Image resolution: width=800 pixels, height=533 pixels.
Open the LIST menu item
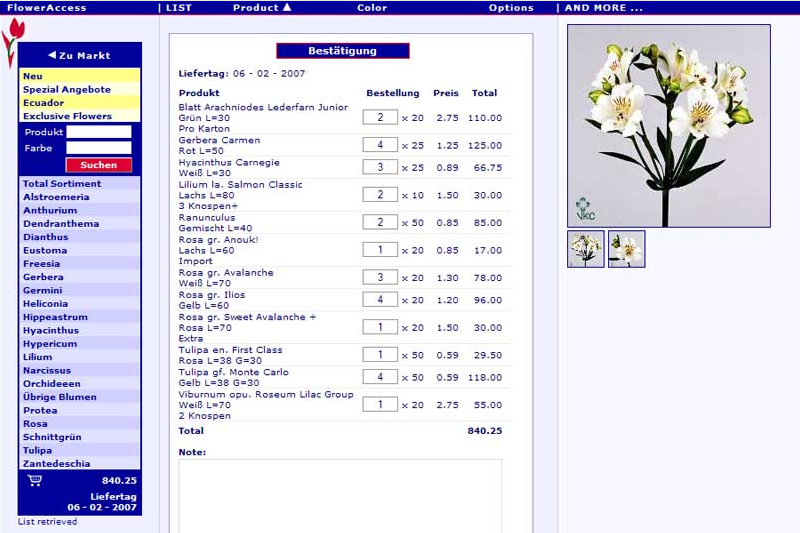pyautogui.click(x=177, y=8)
